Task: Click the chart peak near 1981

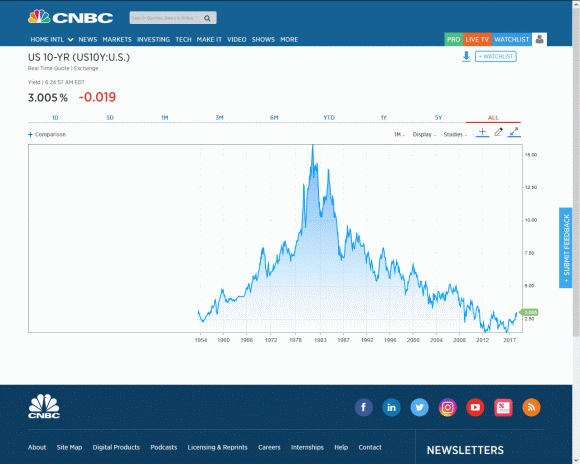Action: (x=313, y=146)
